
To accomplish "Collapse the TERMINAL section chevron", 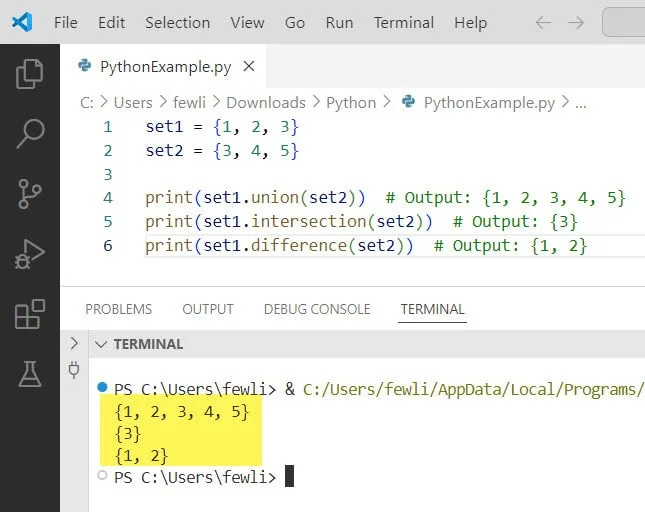I will [101, 344].
